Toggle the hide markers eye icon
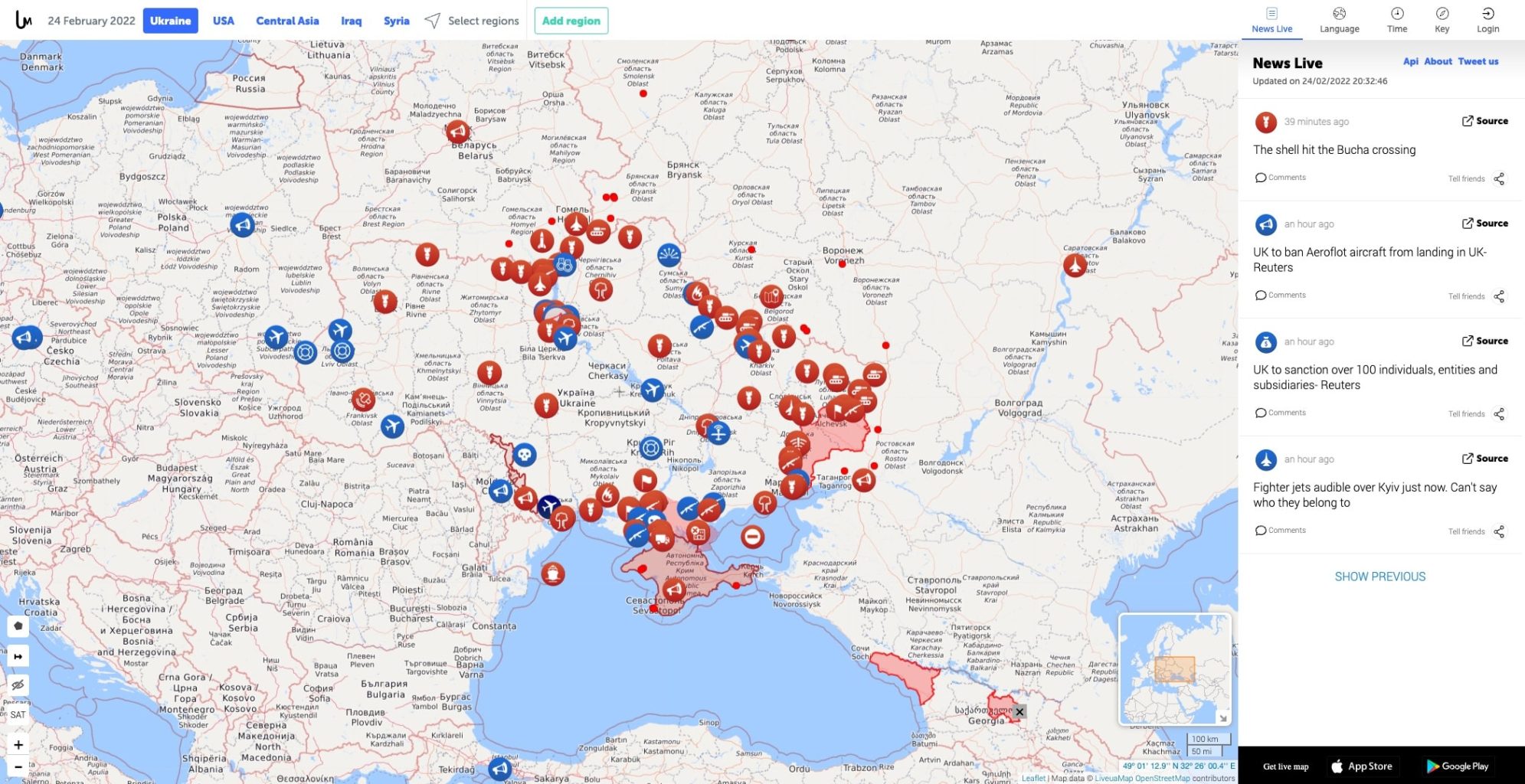 click(x=18, y=684)
